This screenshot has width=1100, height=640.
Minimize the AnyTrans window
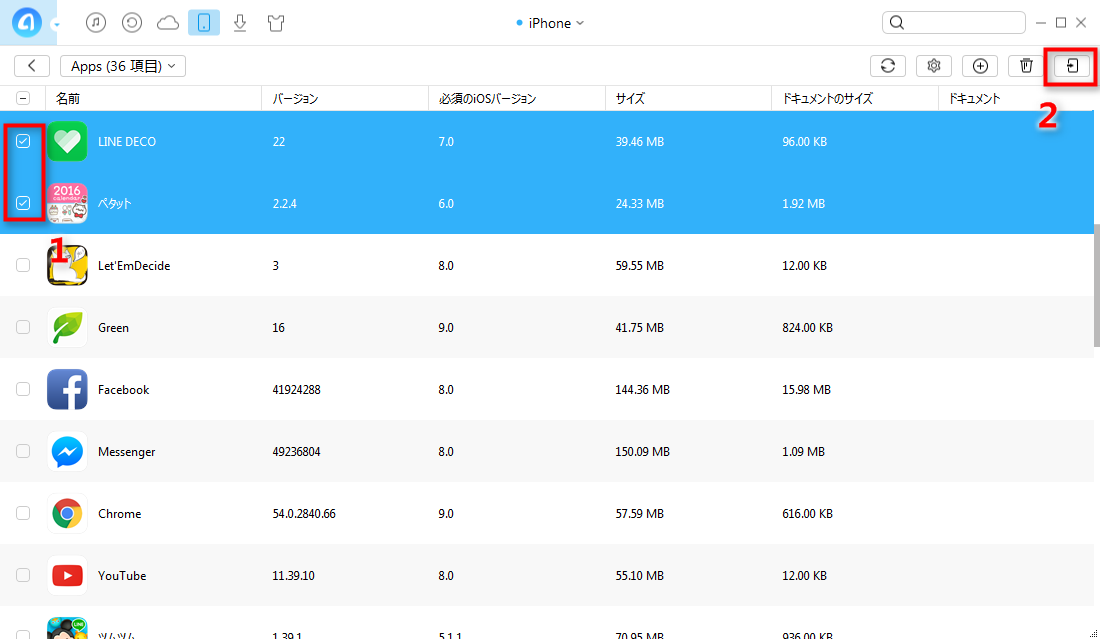pos(1041,22)
